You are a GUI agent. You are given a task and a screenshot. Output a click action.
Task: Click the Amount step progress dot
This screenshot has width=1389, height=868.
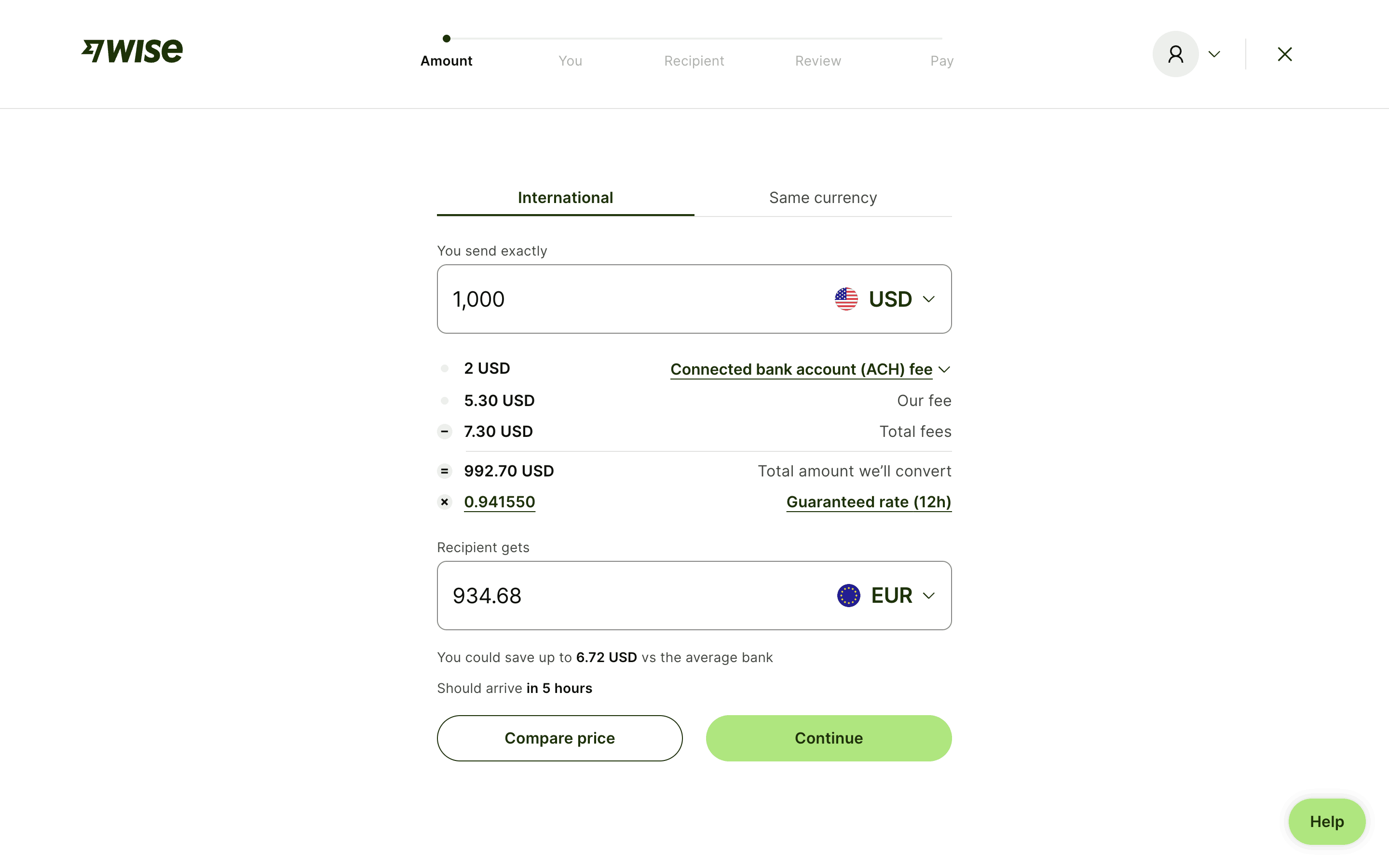447,39
